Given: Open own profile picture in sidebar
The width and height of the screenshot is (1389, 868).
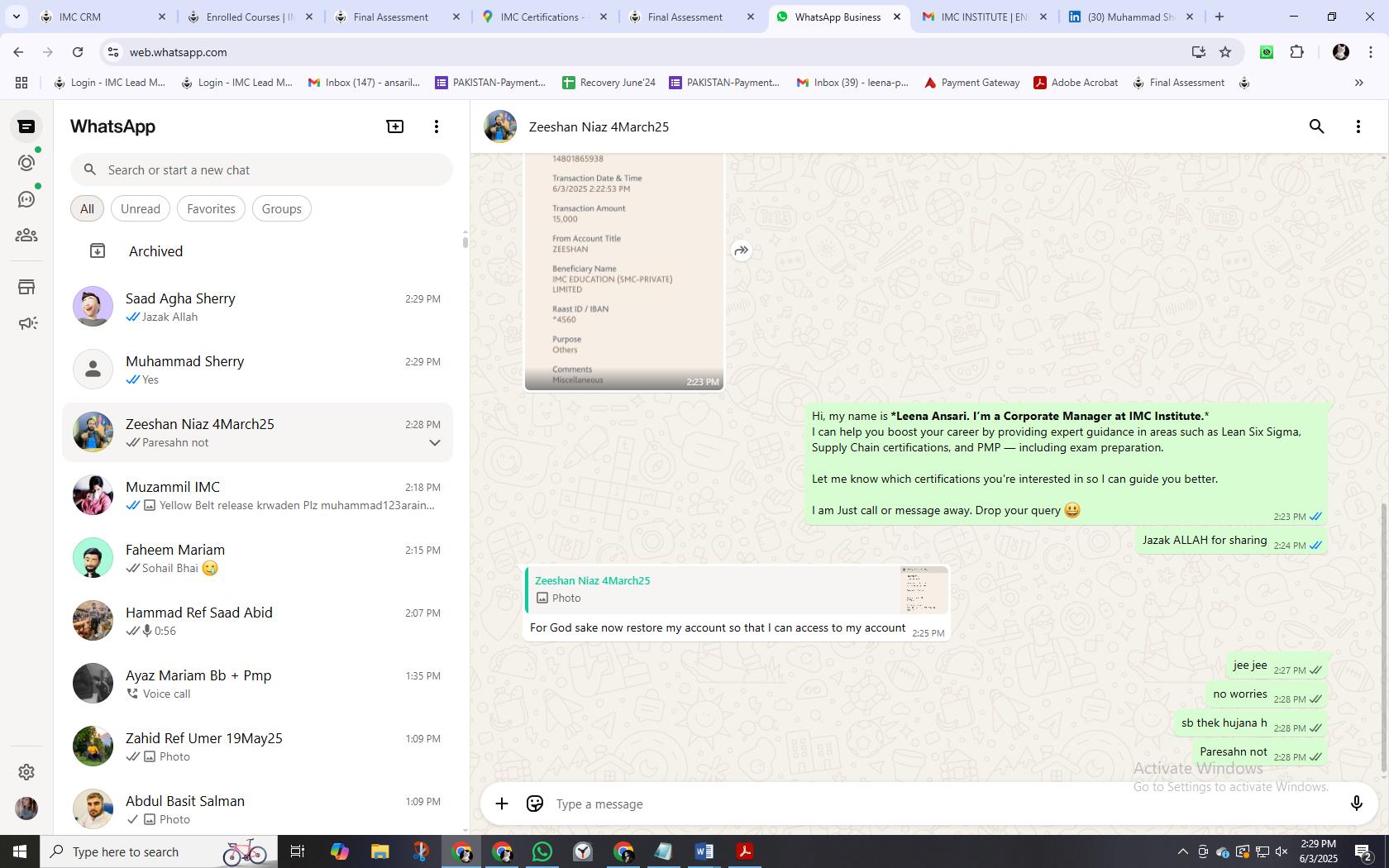Looking at the screenshot, I should (26, 808).
